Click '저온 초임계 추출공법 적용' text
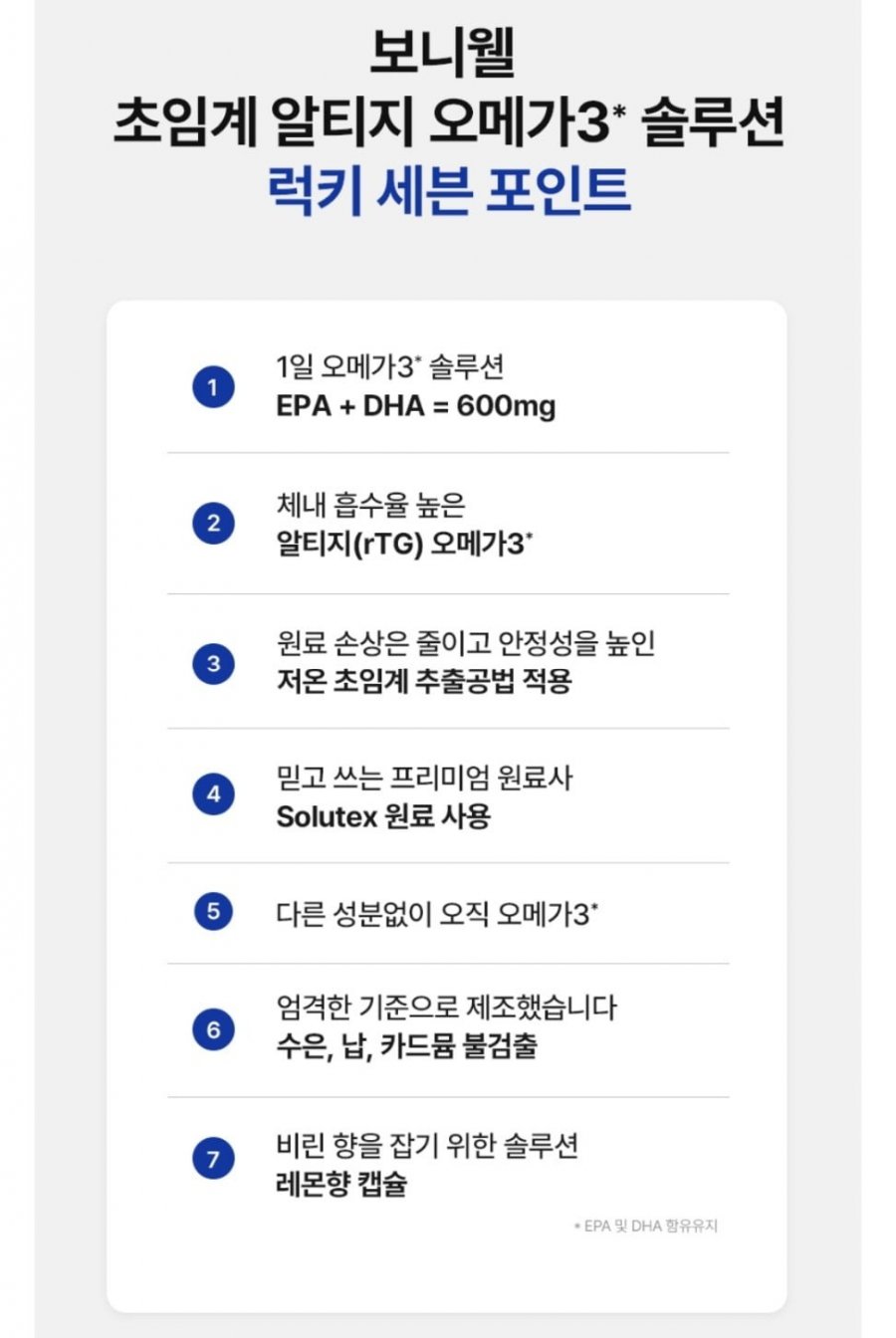Screen dimensions: 896x1338 [x=423, y=682]
